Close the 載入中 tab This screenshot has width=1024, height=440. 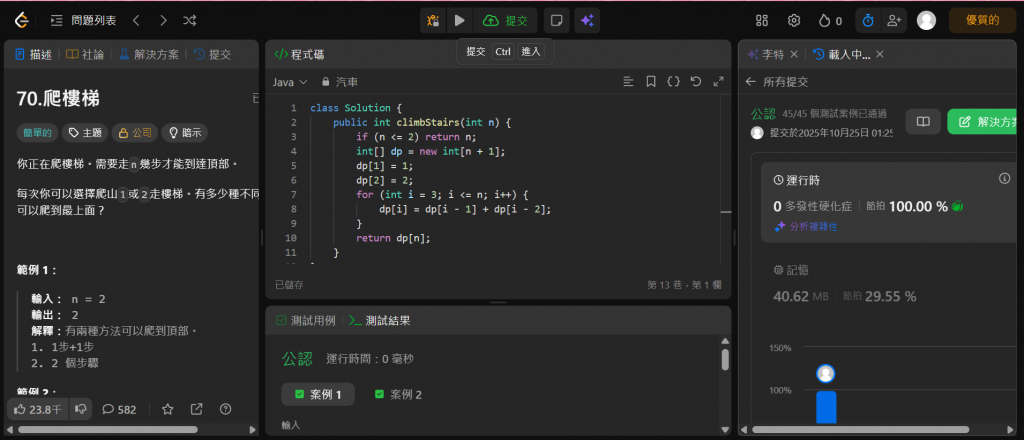click(880, 54)
